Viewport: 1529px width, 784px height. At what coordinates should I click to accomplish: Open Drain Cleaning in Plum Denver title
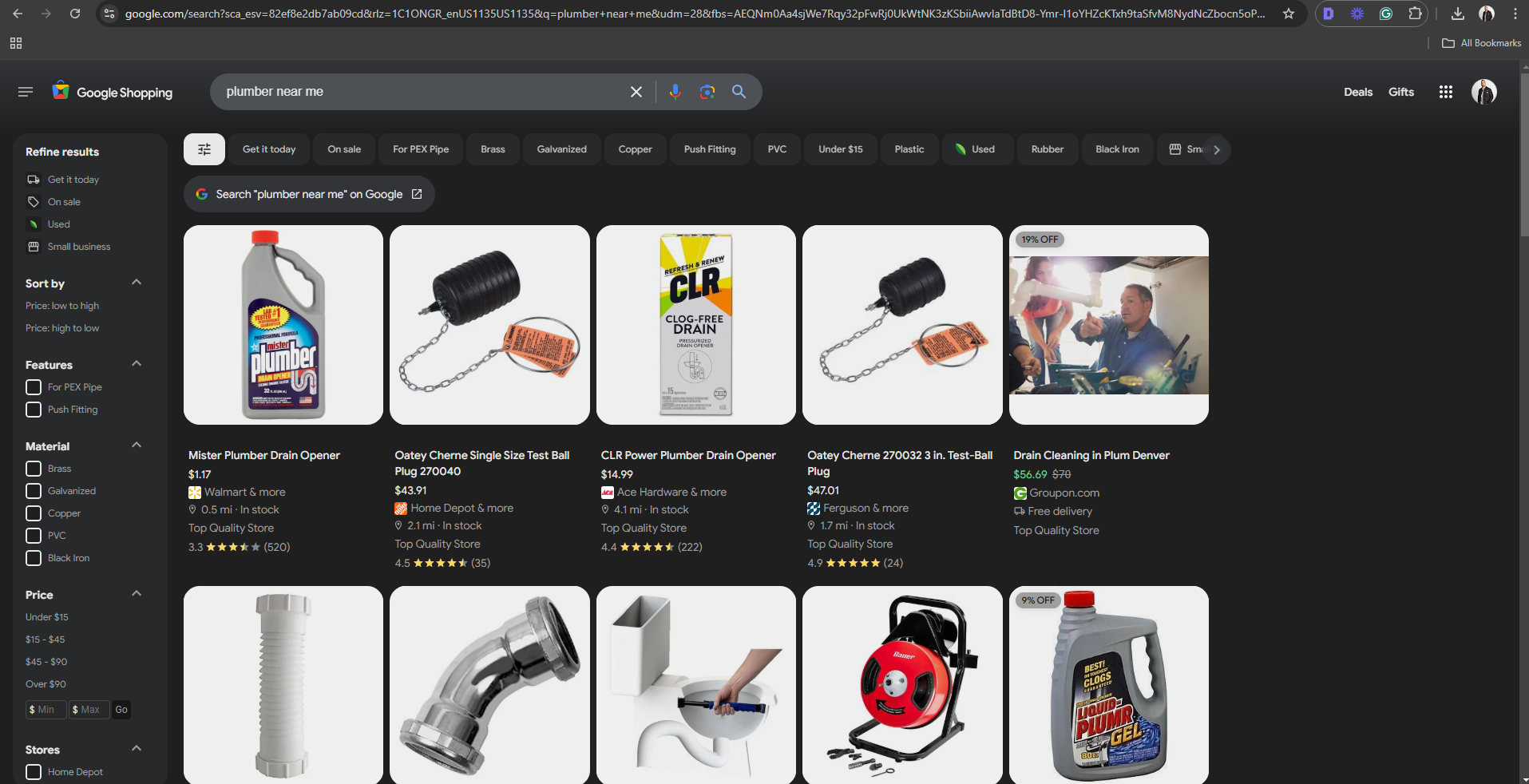1091,455
